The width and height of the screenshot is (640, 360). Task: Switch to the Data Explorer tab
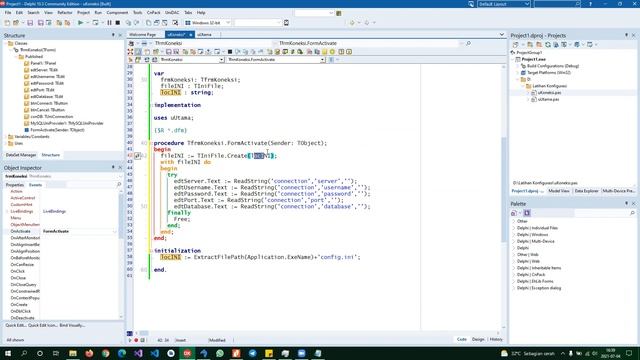(x=586, y=191)
